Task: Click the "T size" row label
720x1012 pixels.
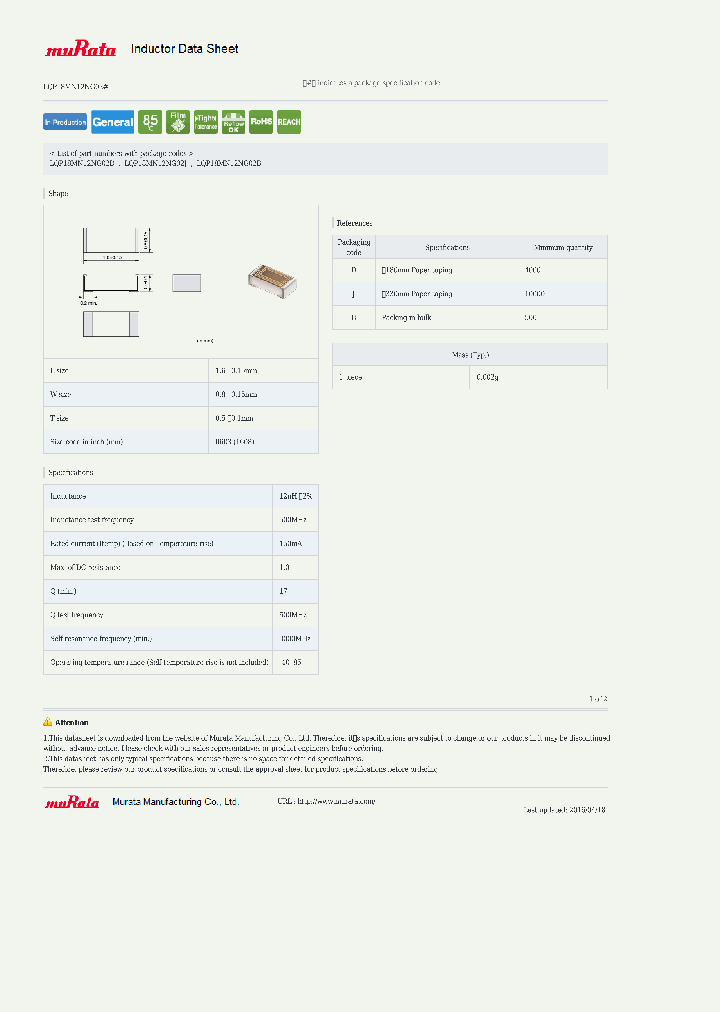Action: pyautogui.click(x=59, y=418)
